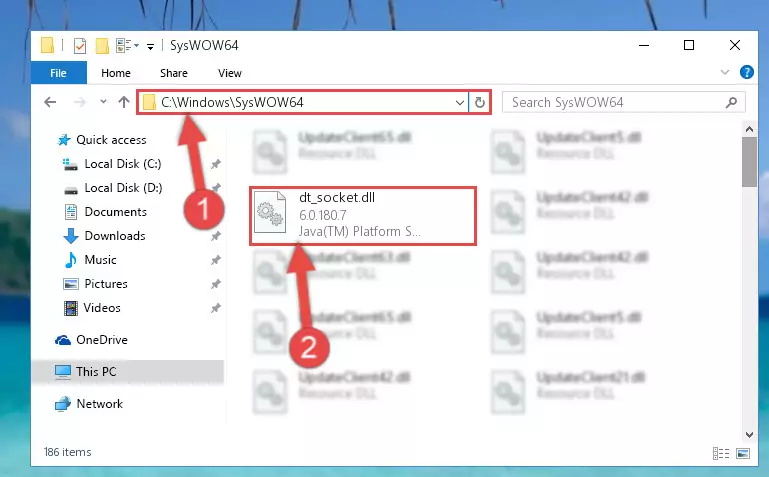Viewport: 769px width, 477px height.
Task: Click the 6.0.180.7 version text
Action: [x=323, y=215]
